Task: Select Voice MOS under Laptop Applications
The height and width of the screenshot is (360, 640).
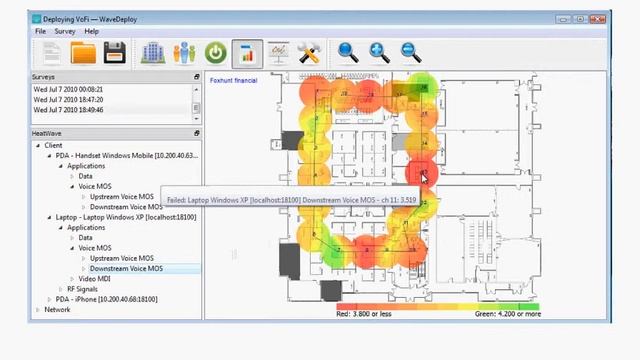Action: point(95,248)
